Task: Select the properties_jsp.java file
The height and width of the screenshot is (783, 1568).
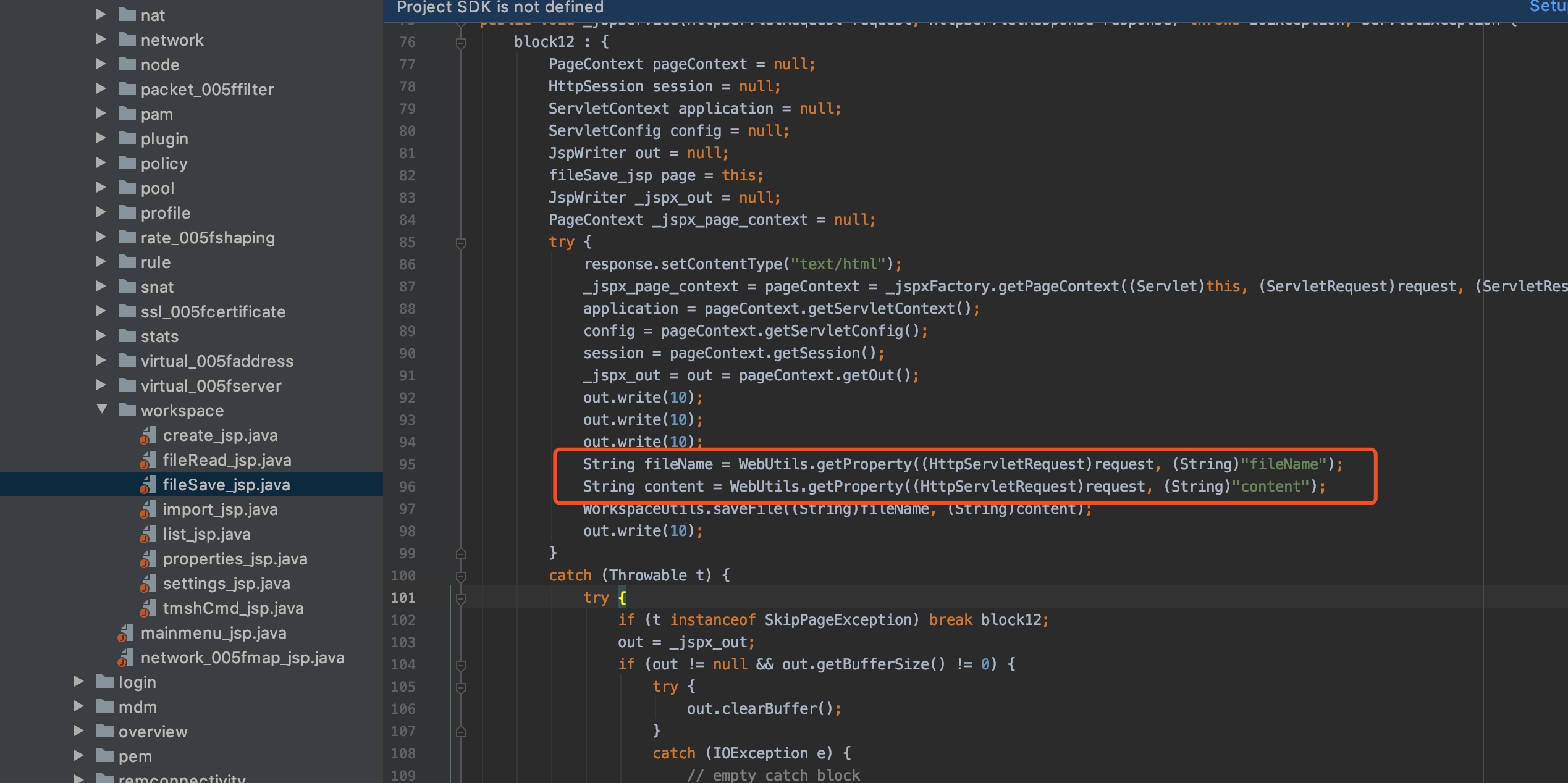Action: click(235, 559)
